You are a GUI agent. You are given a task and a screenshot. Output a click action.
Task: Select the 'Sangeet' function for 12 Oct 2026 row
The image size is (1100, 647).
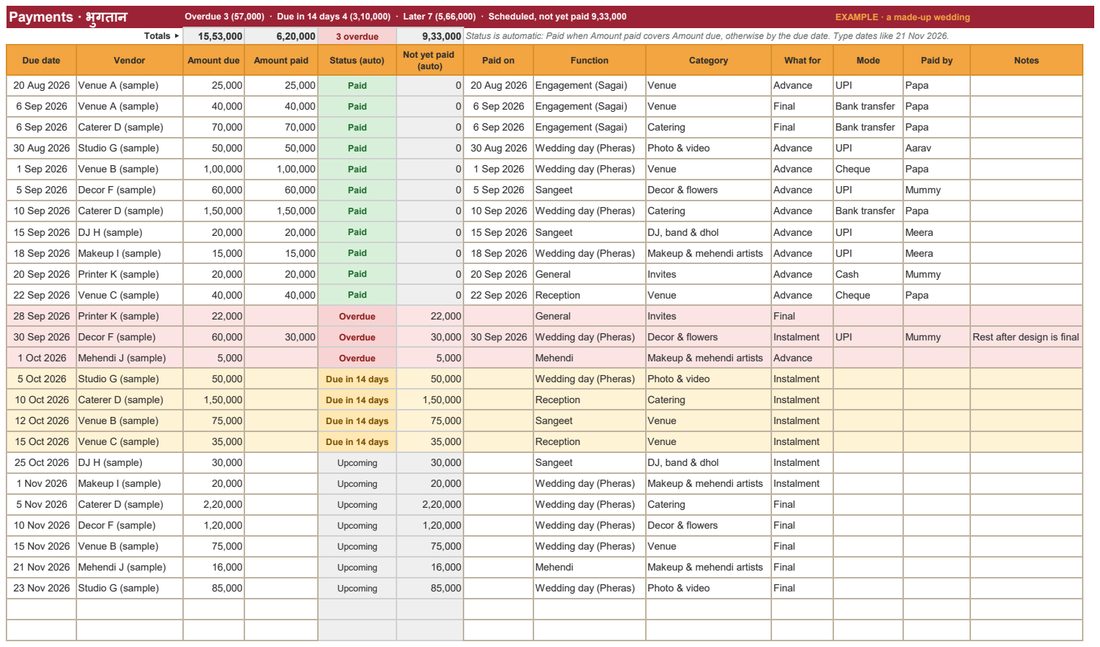[589, 421]
